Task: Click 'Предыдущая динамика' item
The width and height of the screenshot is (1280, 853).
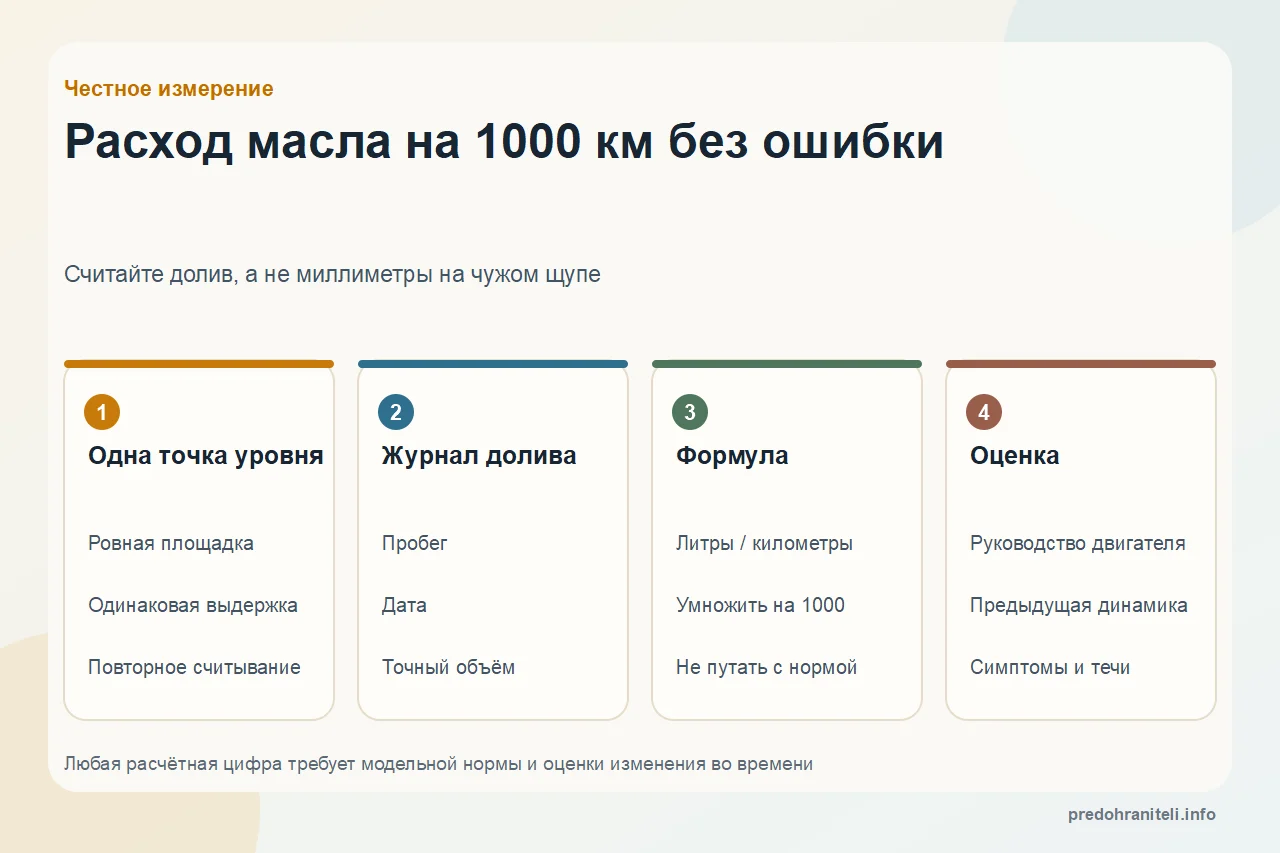Action: [x=1079, y=605]
